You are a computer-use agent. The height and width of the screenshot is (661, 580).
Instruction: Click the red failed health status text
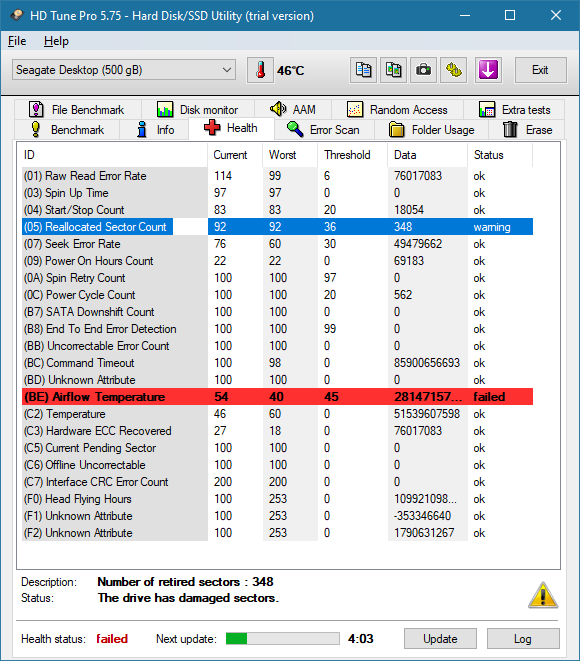112,639
